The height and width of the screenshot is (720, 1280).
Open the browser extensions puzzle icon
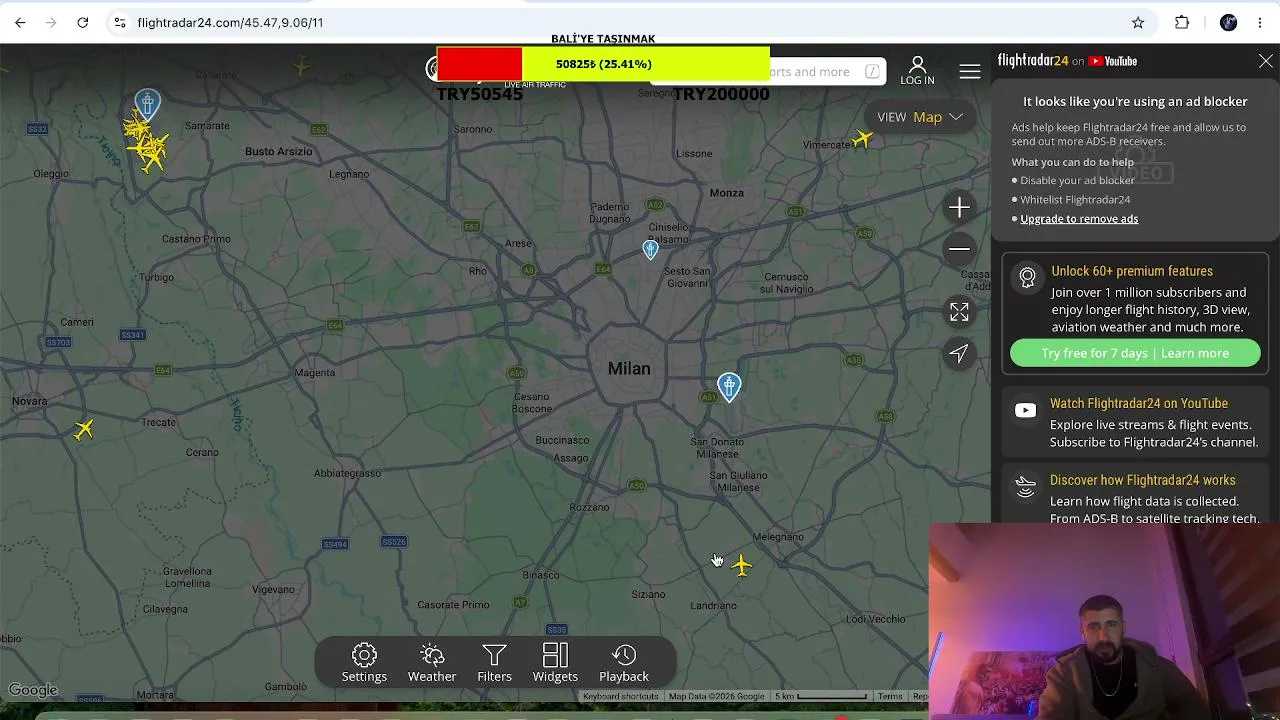[x=1182, y=22]
